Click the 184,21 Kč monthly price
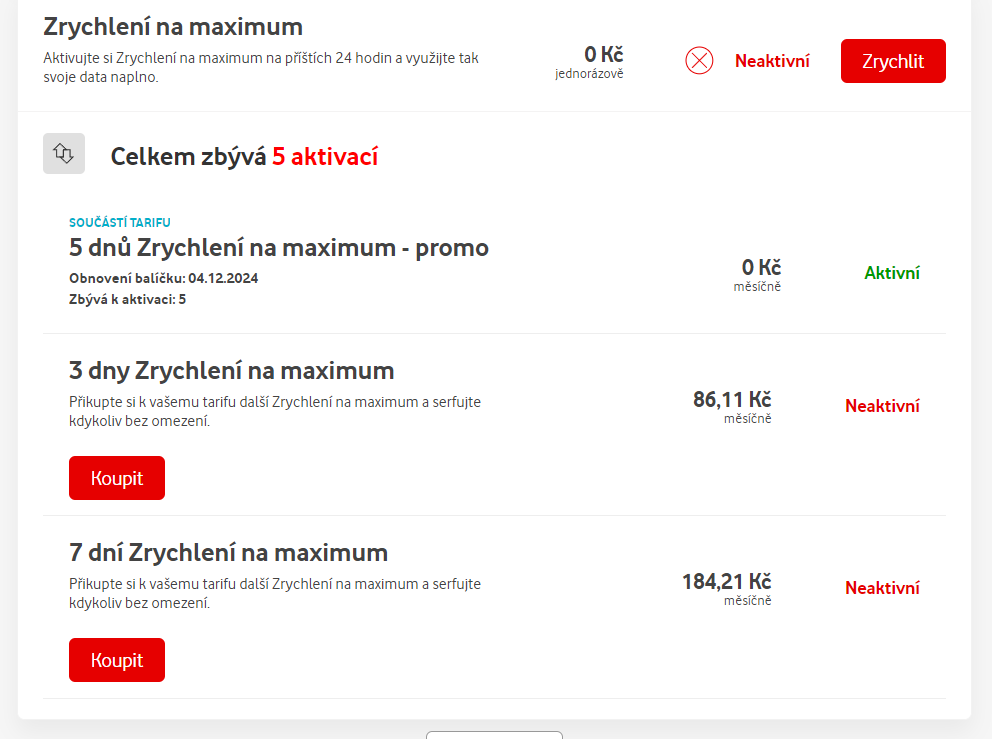The height and width of the screenshot is (739, 992). [727, 582]
